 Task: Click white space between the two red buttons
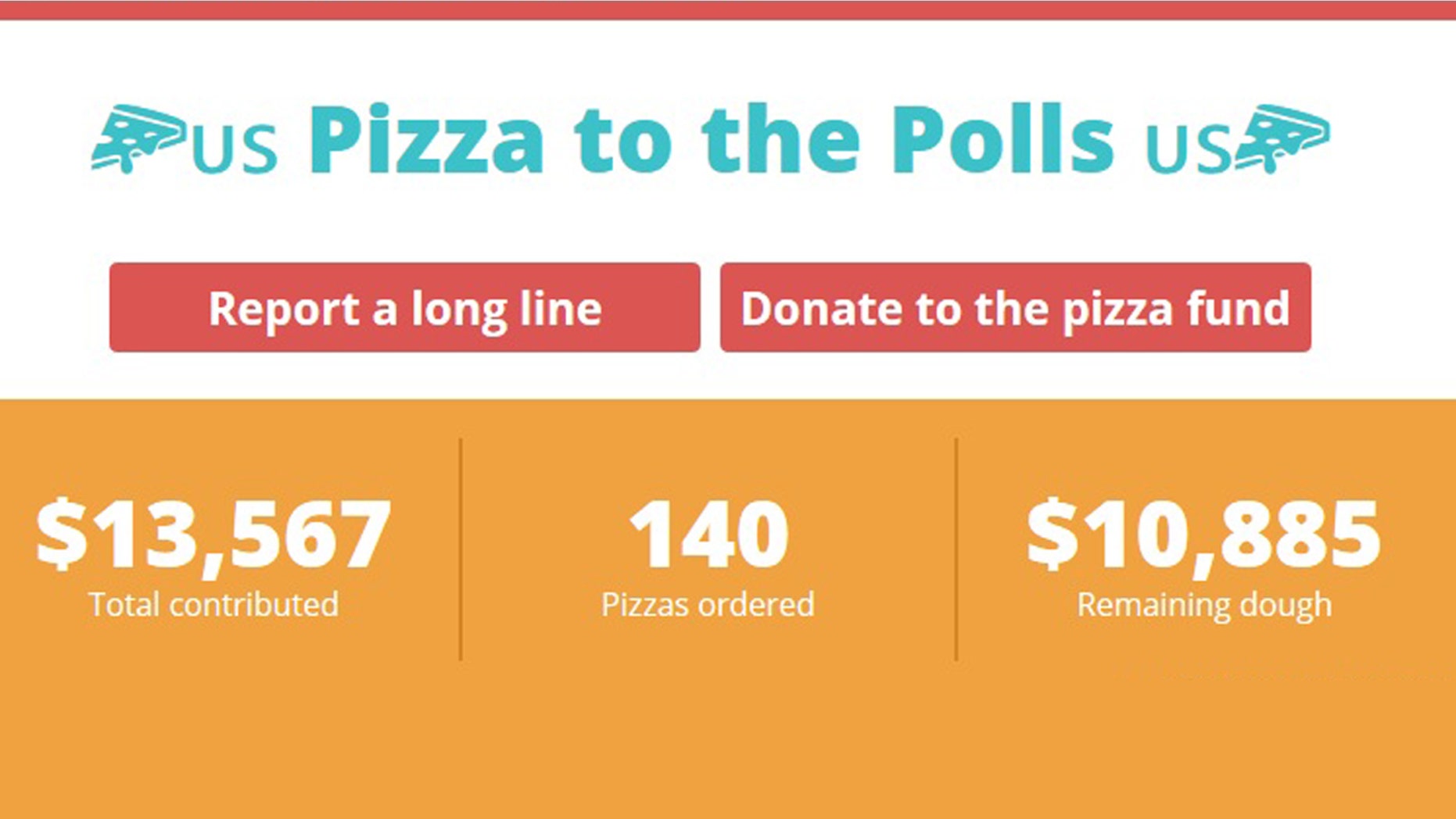tap(710, 307)
